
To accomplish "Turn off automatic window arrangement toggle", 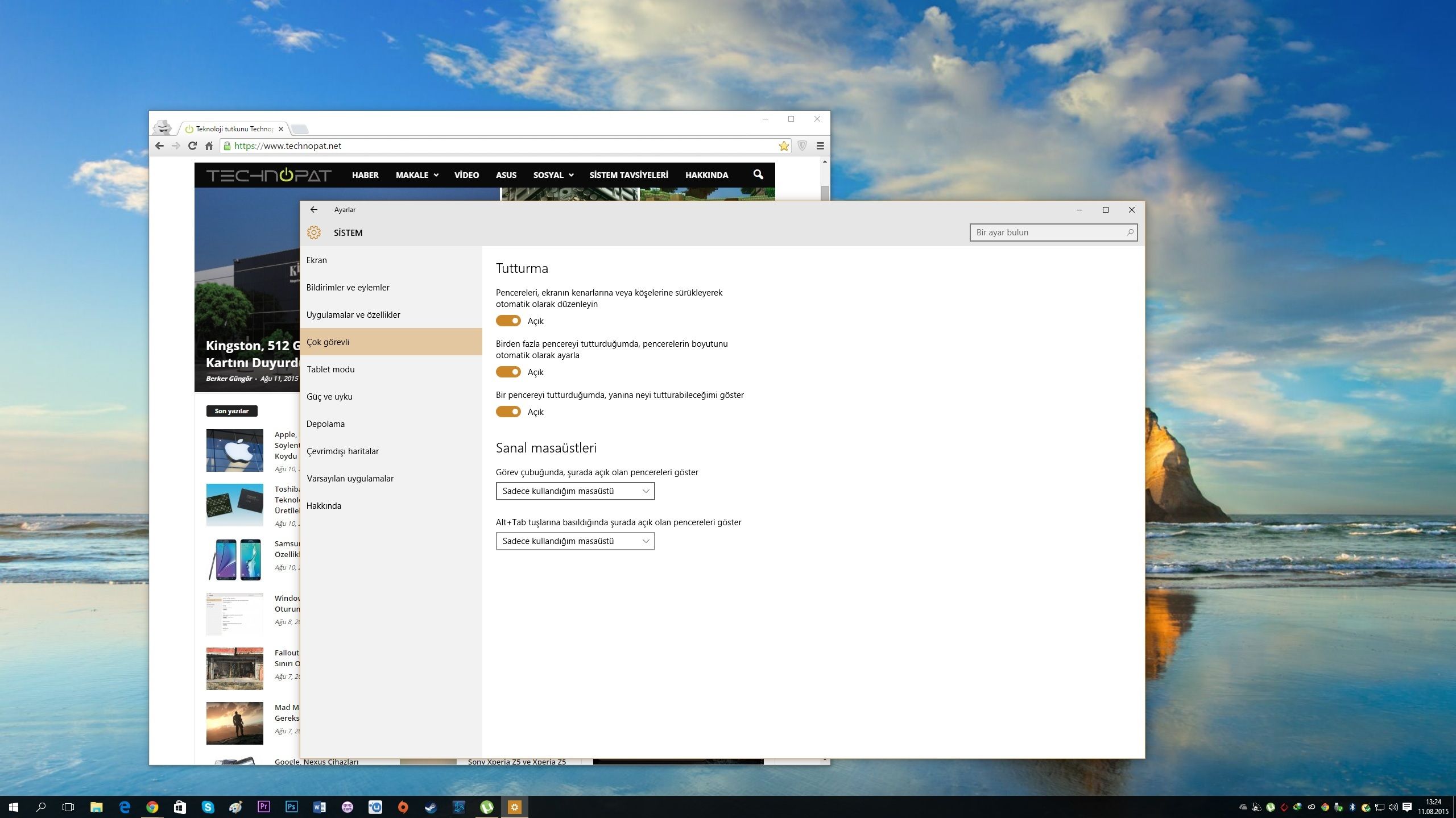I will pyautogui.click(x=508, y=321).
